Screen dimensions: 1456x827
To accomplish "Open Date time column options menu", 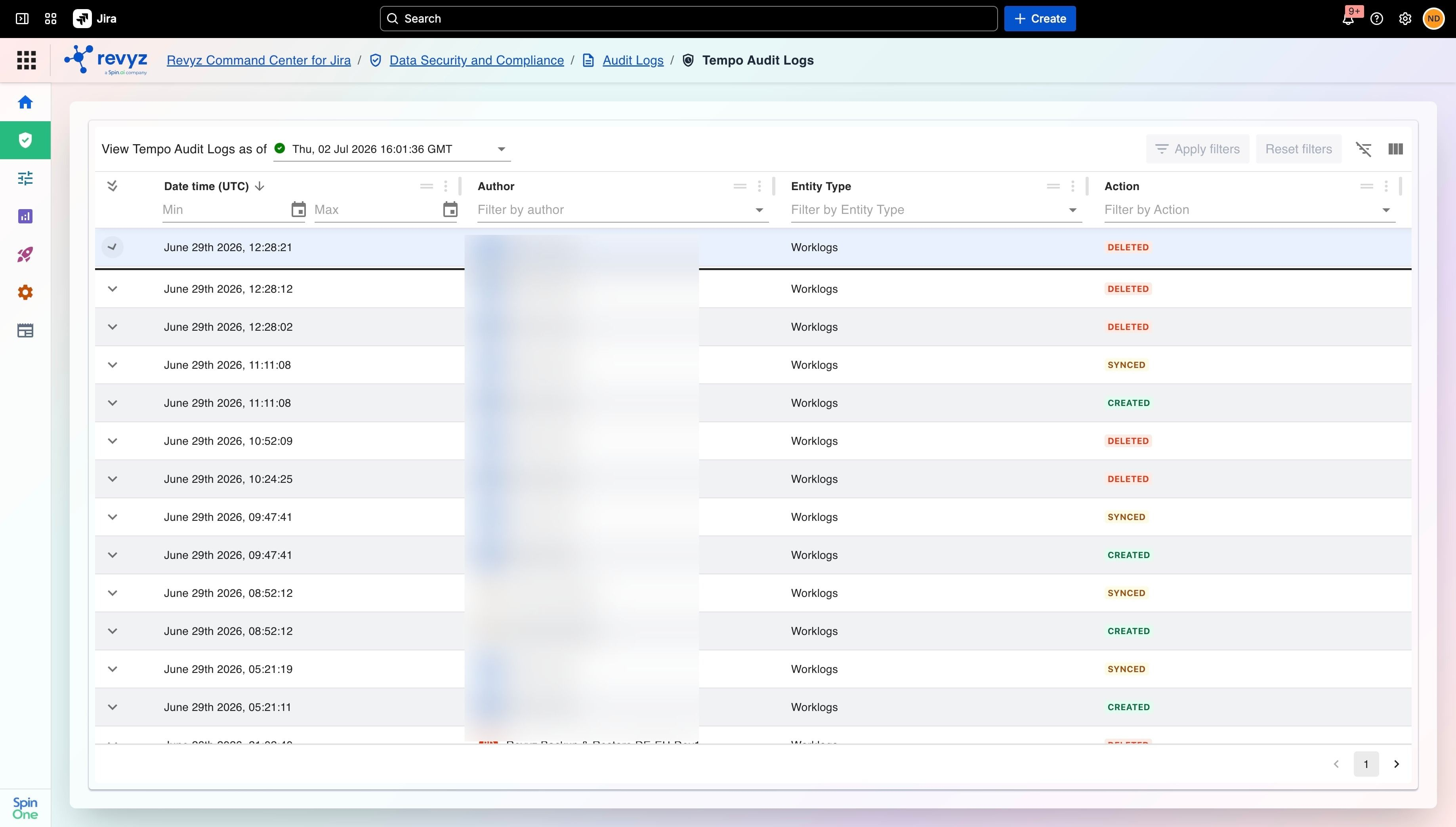I will 445,186.
